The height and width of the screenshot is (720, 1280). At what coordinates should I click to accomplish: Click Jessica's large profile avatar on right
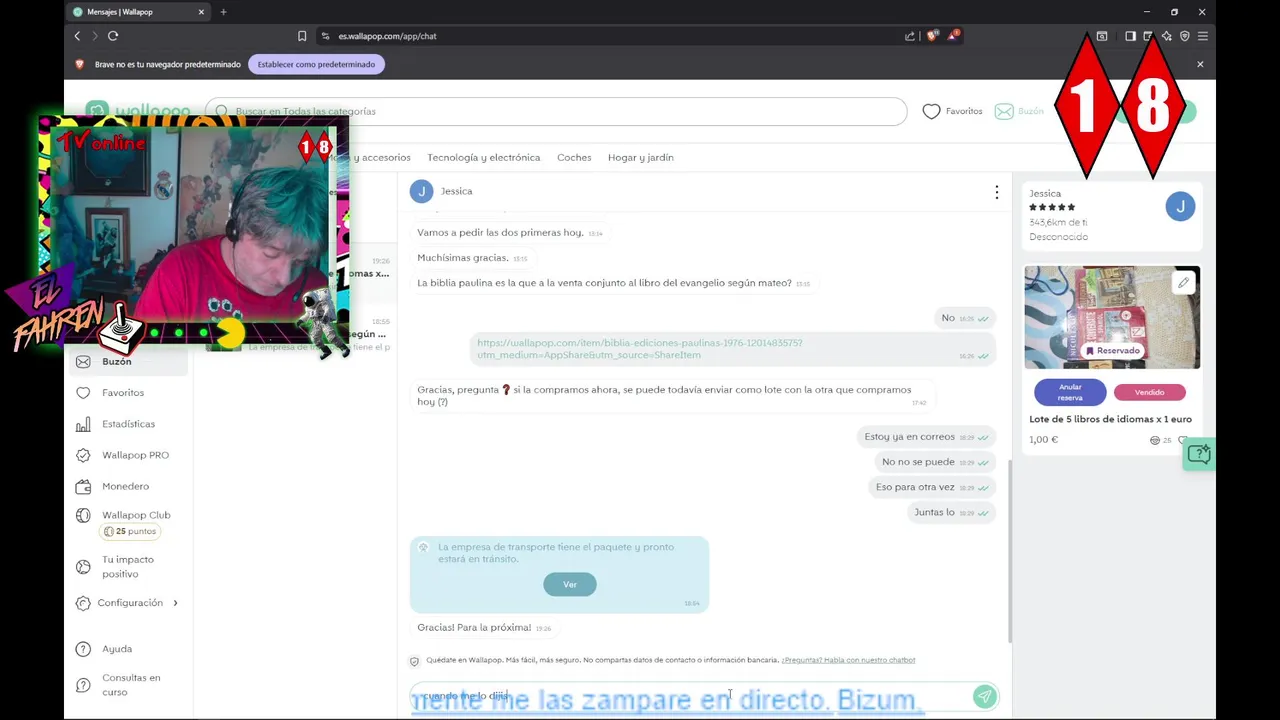[1180, 206]
